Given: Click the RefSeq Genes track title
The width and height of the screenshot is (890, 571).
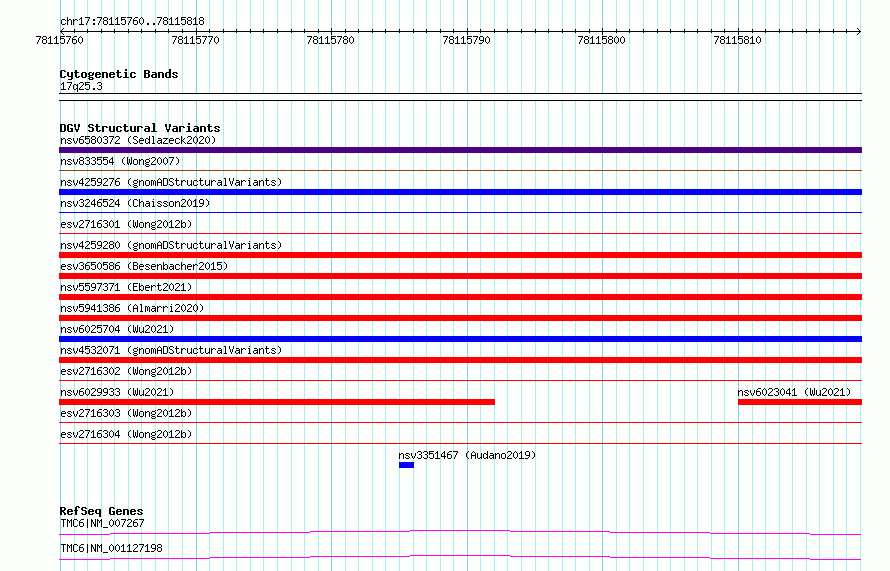Looking at the screenshot, I should [101, 511].
